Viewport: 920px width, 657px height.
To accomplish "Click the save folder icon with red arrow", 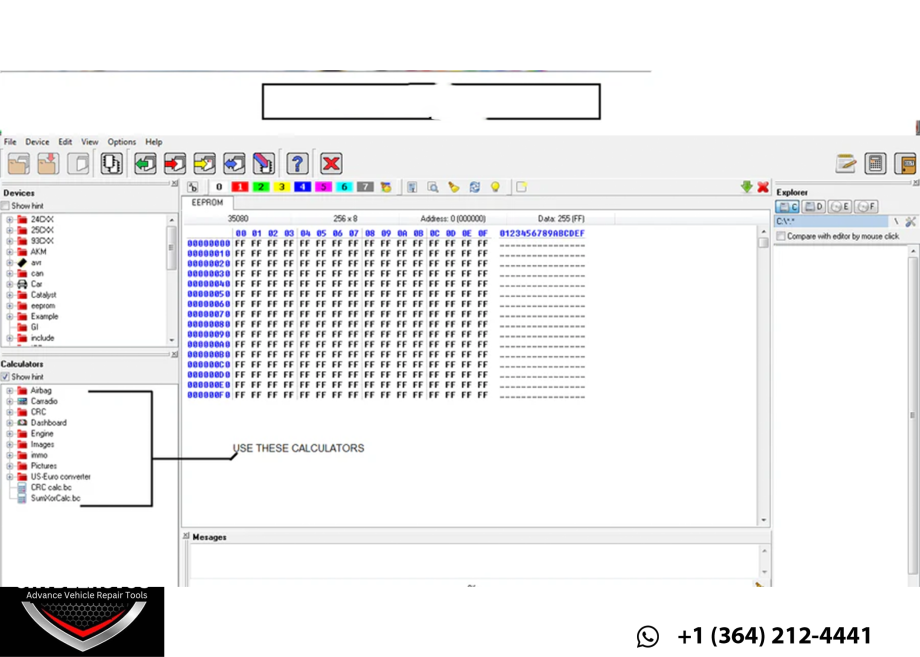I will click(x=48, y=164).
